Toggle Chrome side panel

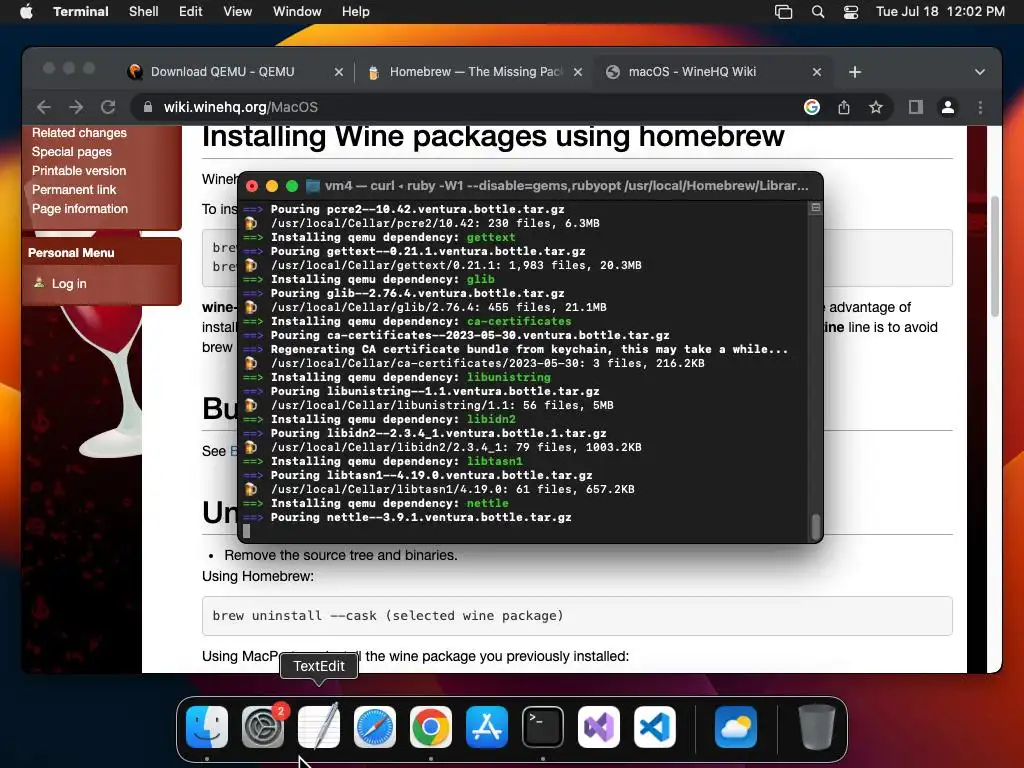[916, 107]
